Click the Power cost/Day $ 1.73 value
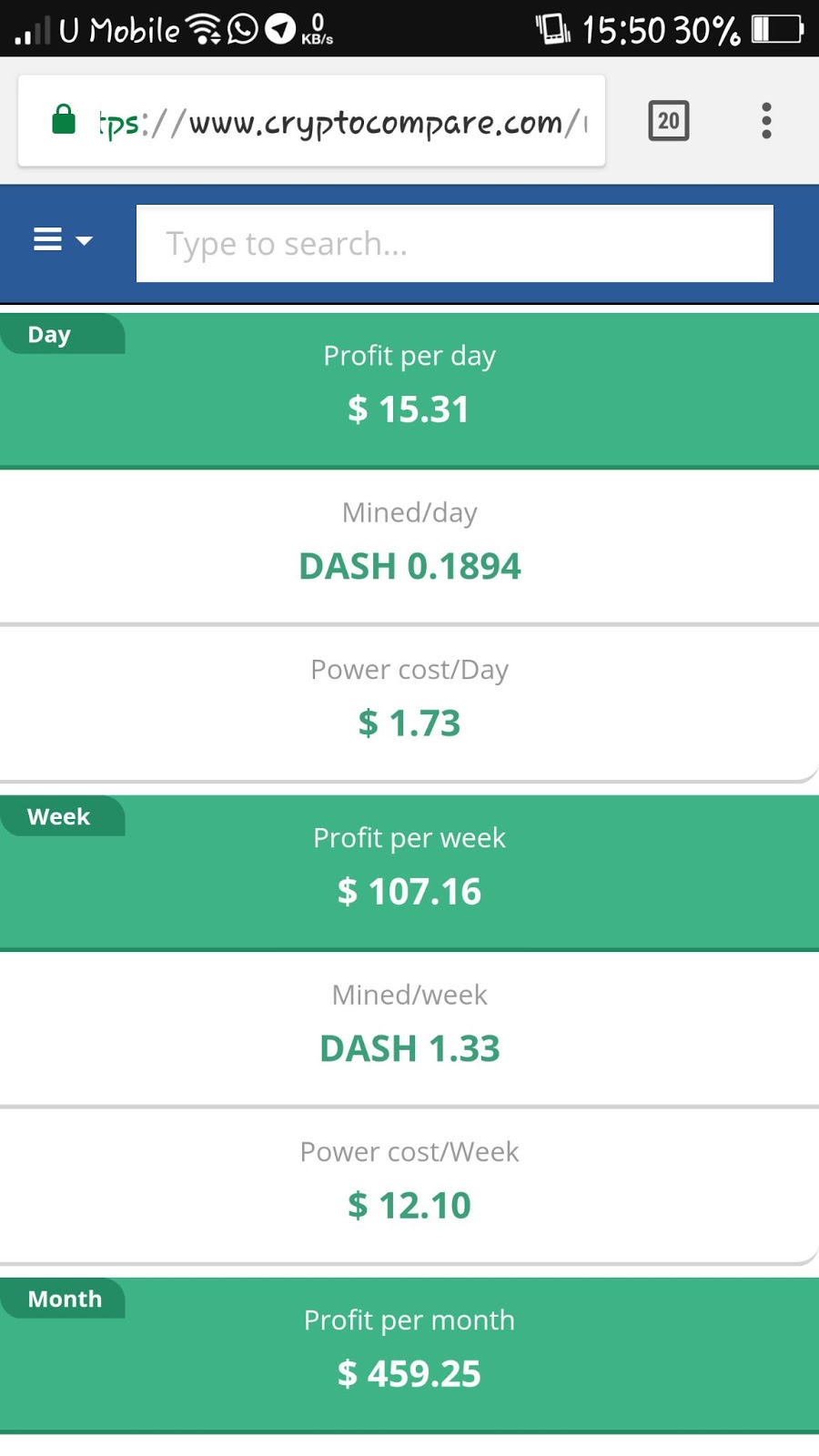Viewport: 819px width, 1456px height. click(409, 723)
